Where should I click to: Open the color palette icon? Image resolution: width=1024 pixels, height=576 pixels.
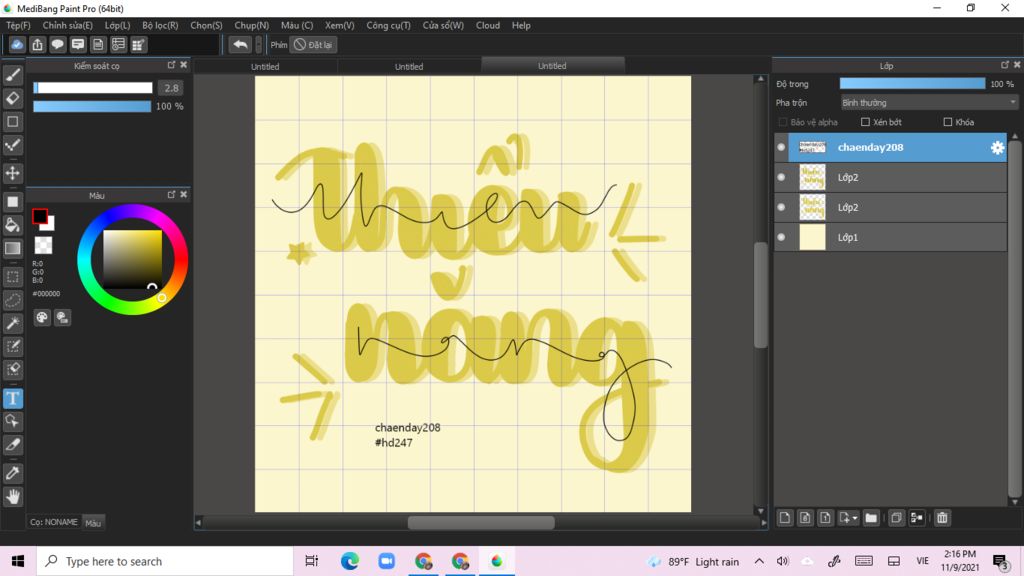[42, 317]
